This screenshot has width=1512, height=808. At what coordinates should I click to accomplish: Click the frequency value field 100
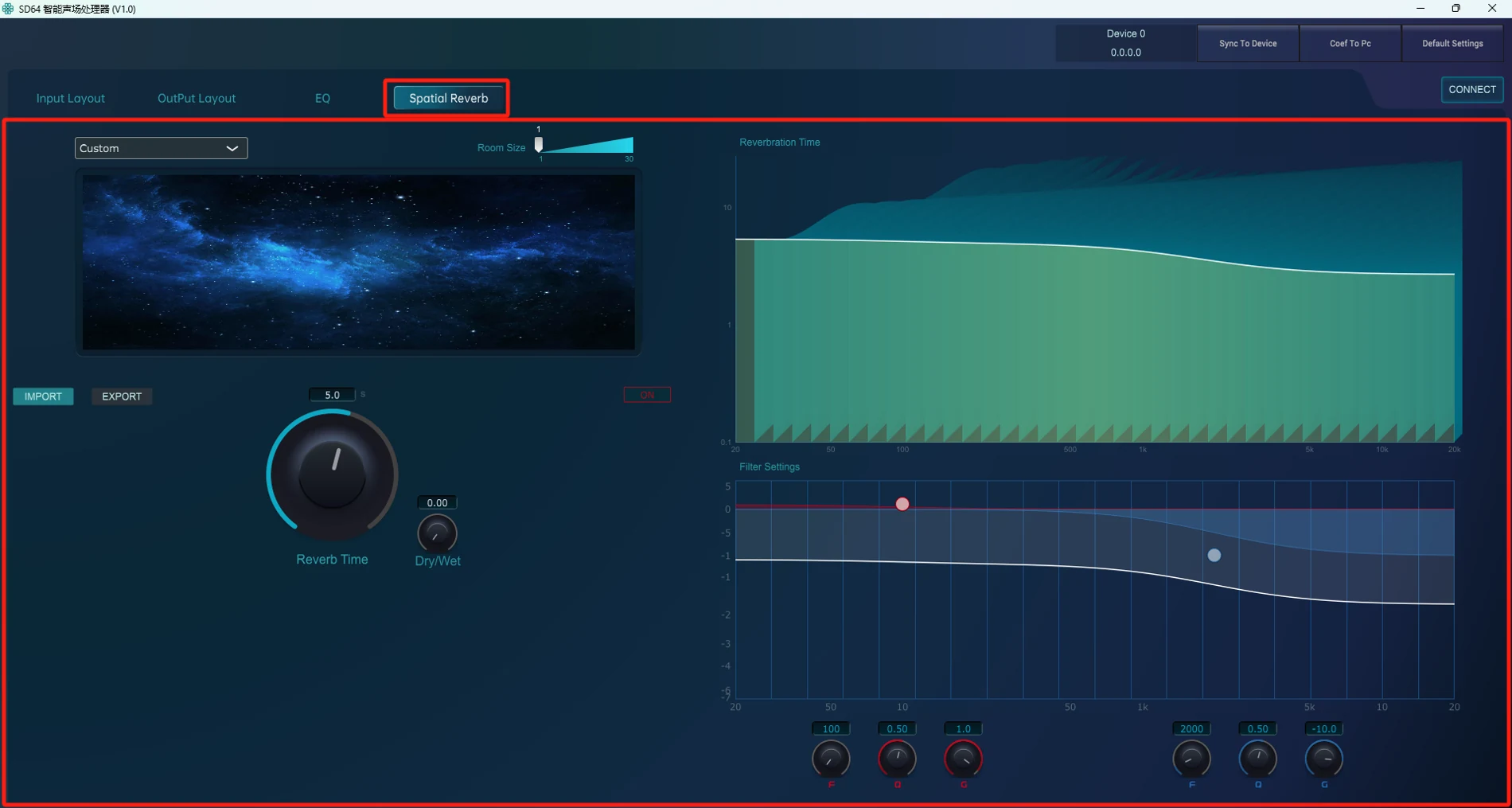831,728
